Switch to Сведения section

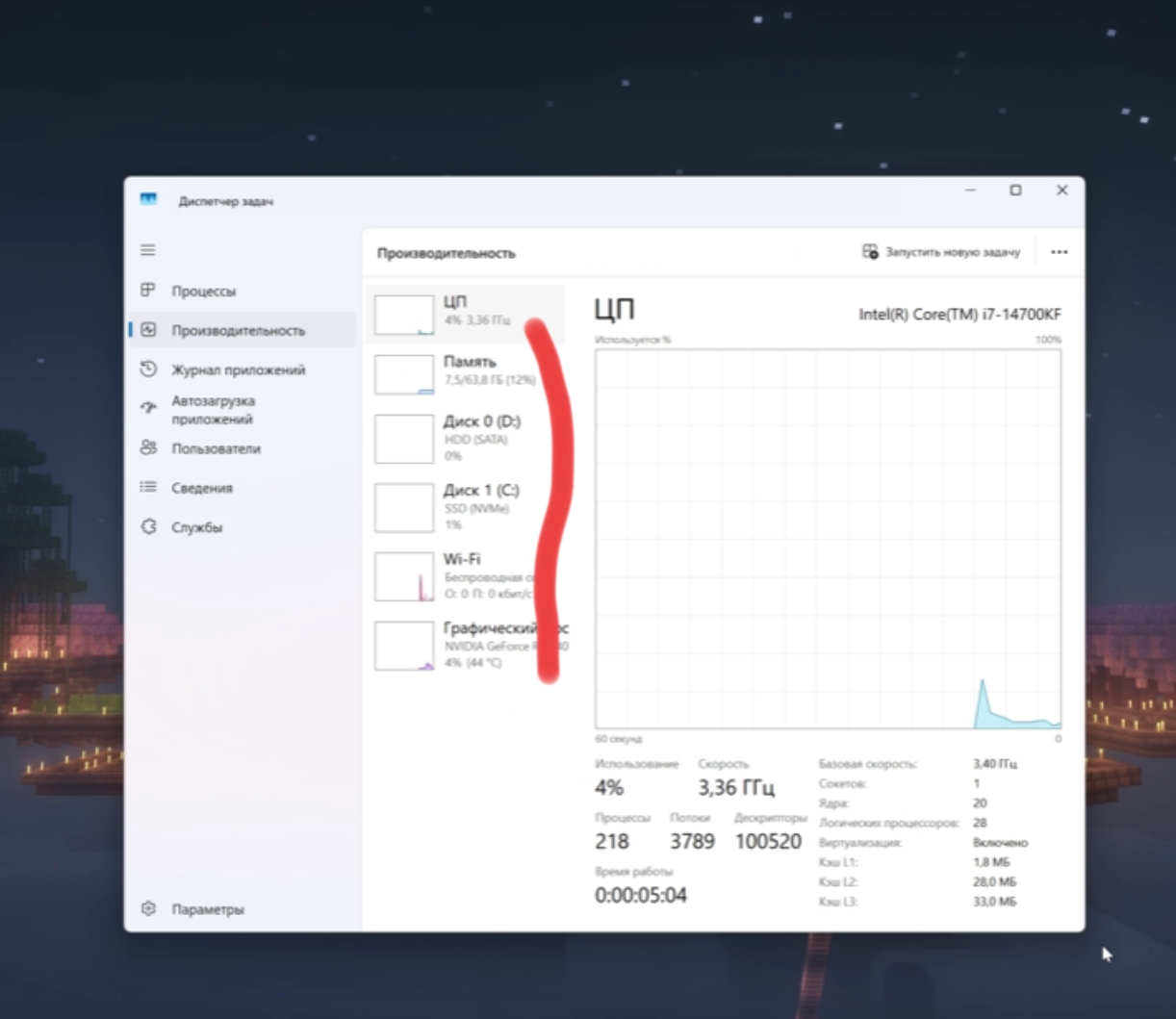242,488
